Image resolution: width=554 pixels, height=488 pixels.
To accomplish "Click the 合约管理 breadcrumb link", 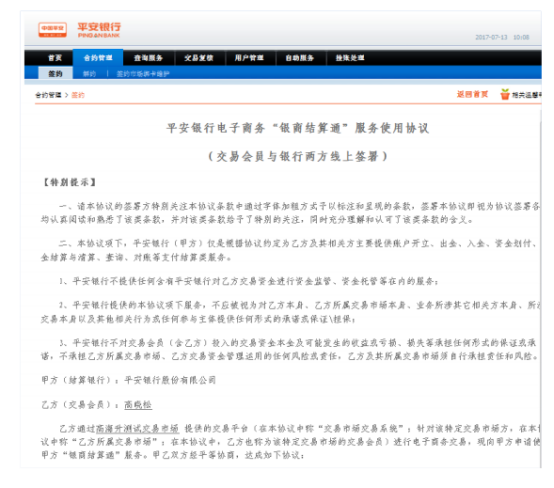I will 48,95.
